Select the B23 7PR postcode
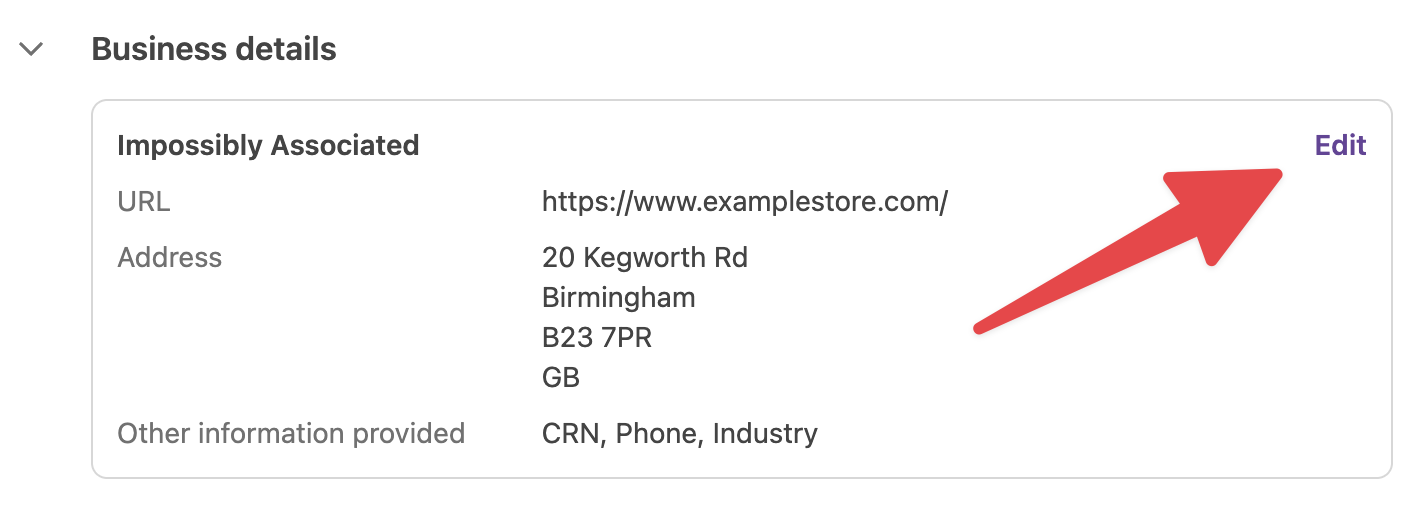The width and height of the screenshot is (1412, 507). [x=596, y=338]
